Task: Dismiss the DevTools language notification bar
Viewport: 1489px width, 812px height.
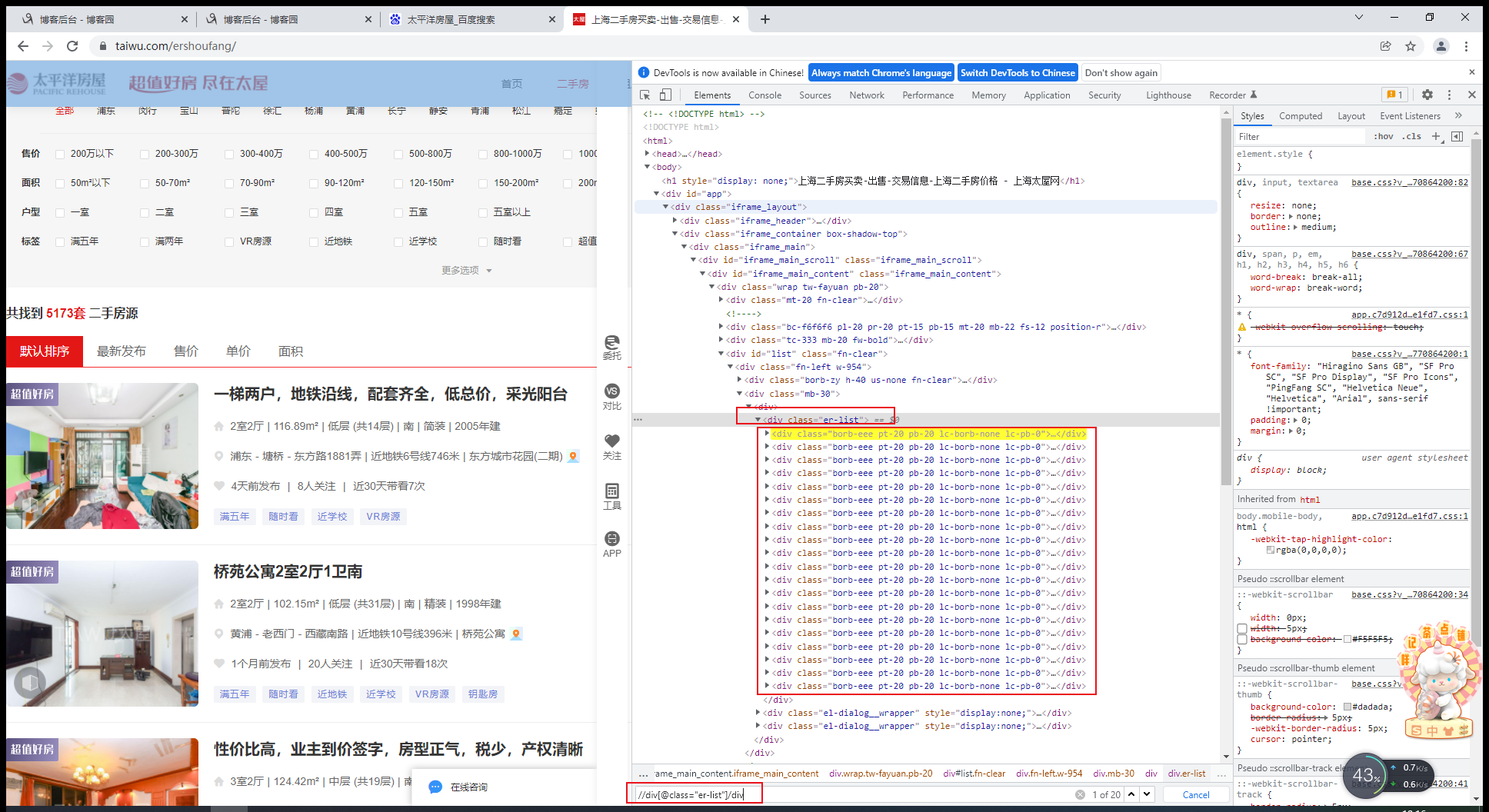Action: pyautogui.click(x=1472, y=72)
